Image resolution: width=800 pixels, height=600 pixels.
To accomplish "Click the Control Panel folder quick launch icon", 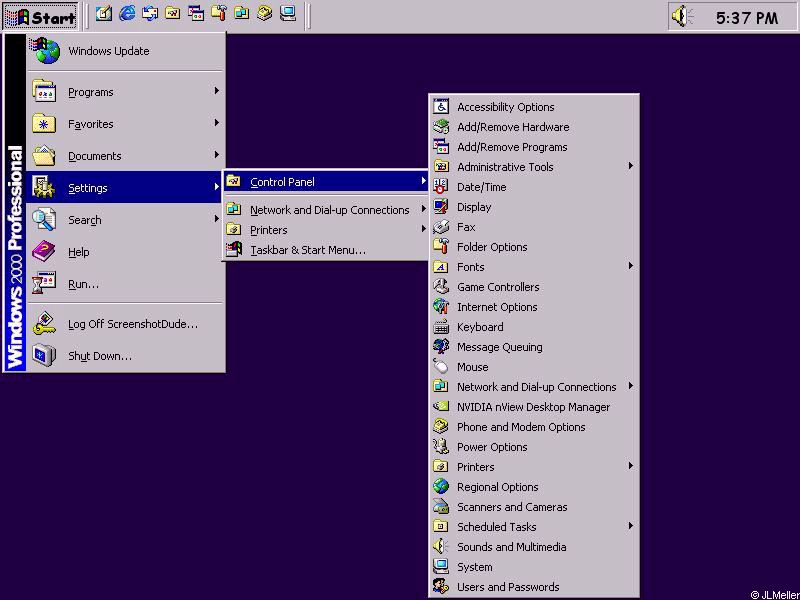I will point(173,14).
